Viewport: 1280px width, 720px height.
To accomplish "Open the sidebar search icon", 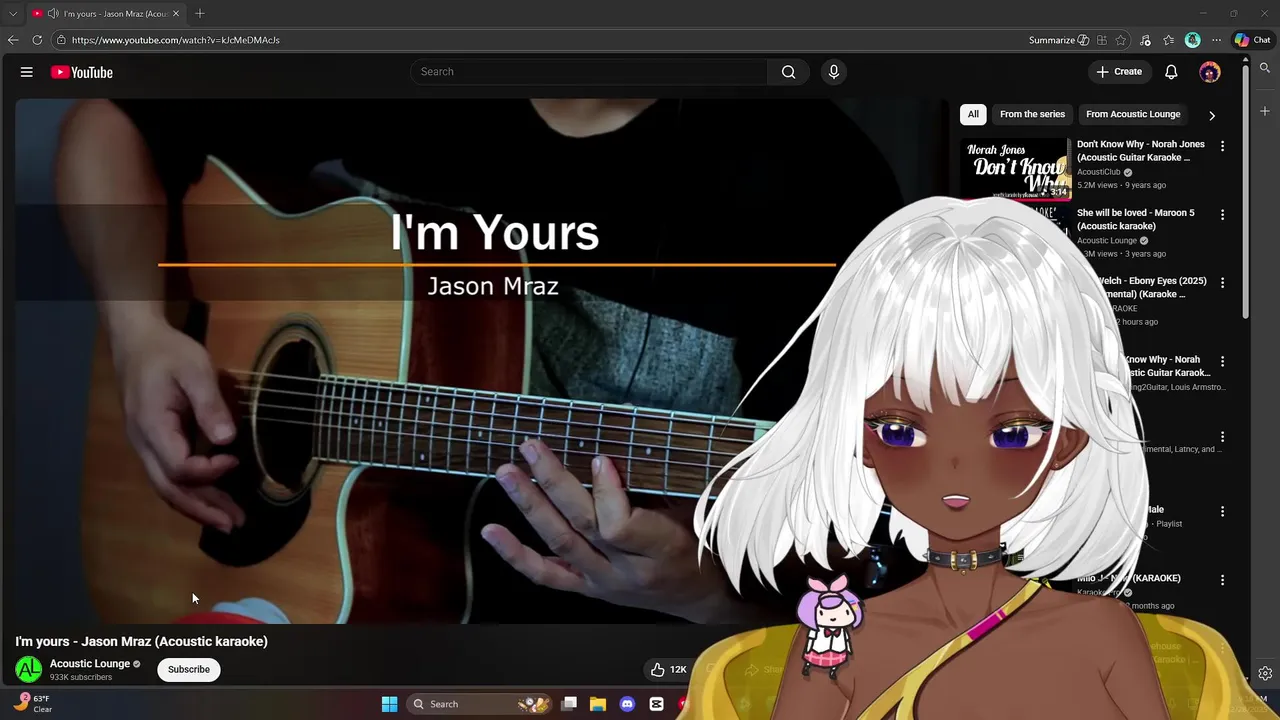I will pos(1265,68).
